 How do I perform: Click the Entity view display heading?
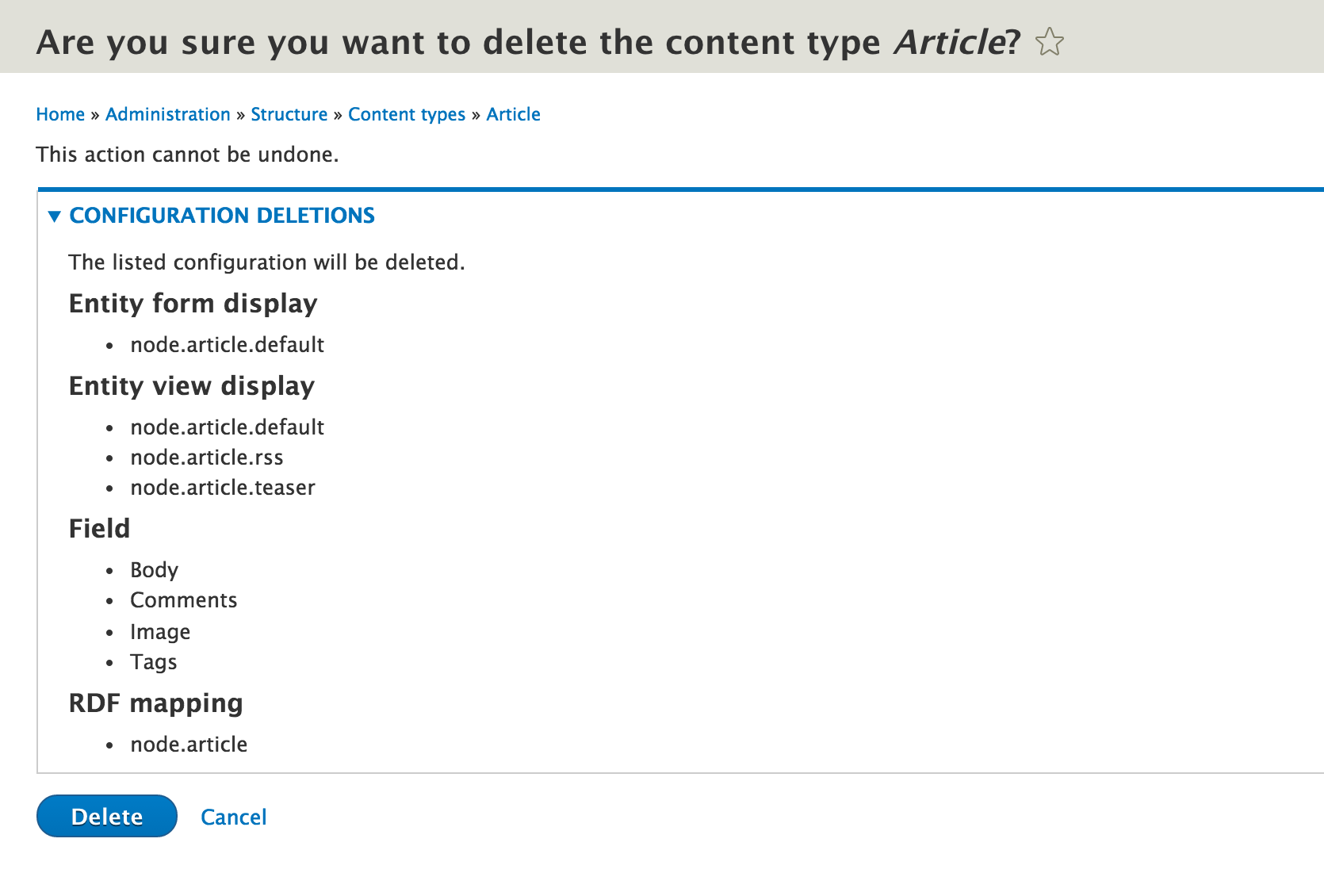(x=191, y=386)
